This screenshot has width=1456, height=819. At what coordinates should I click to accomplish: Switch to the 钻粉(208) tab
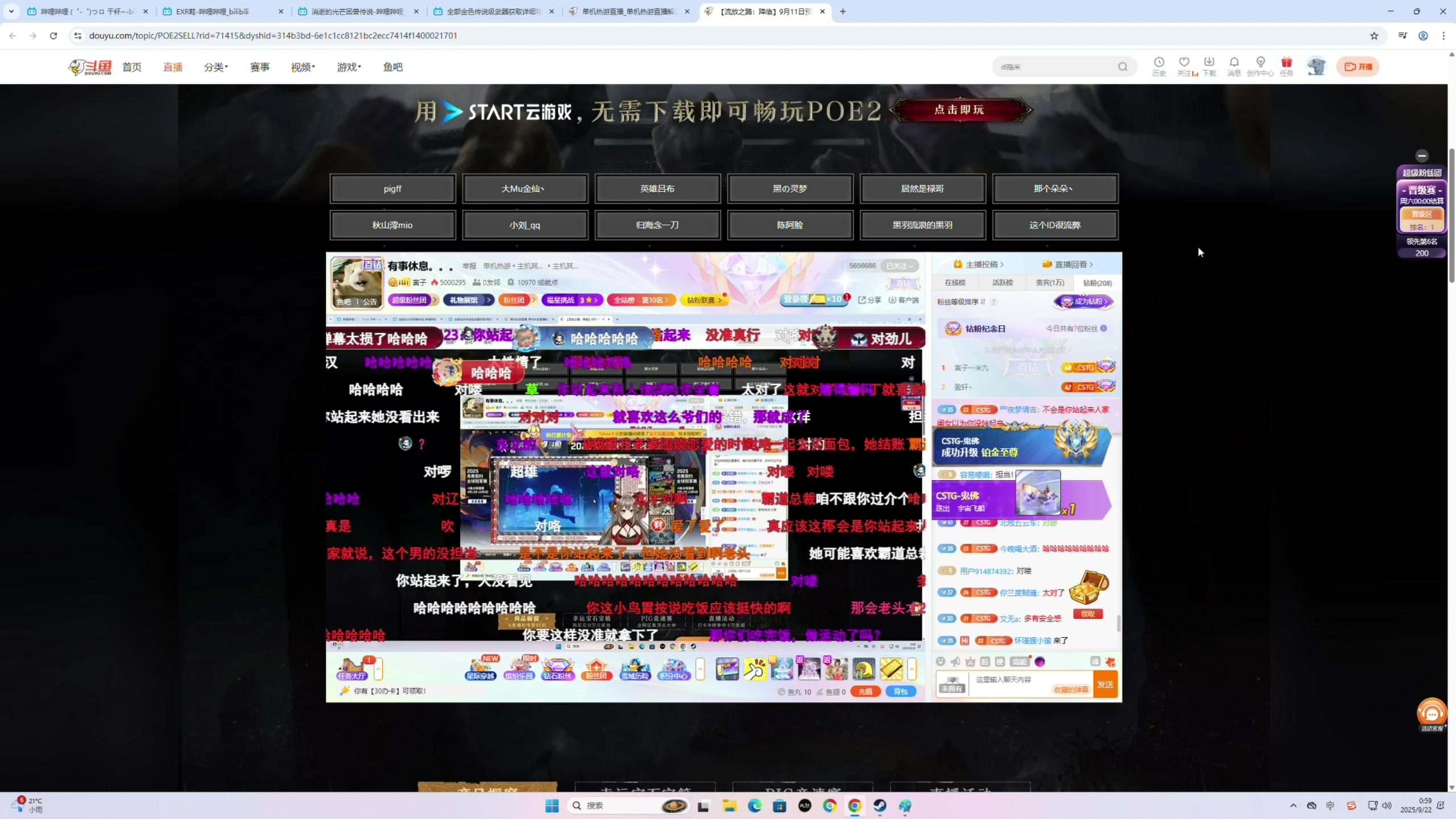pyautogui.click(x=1097, y=283)
